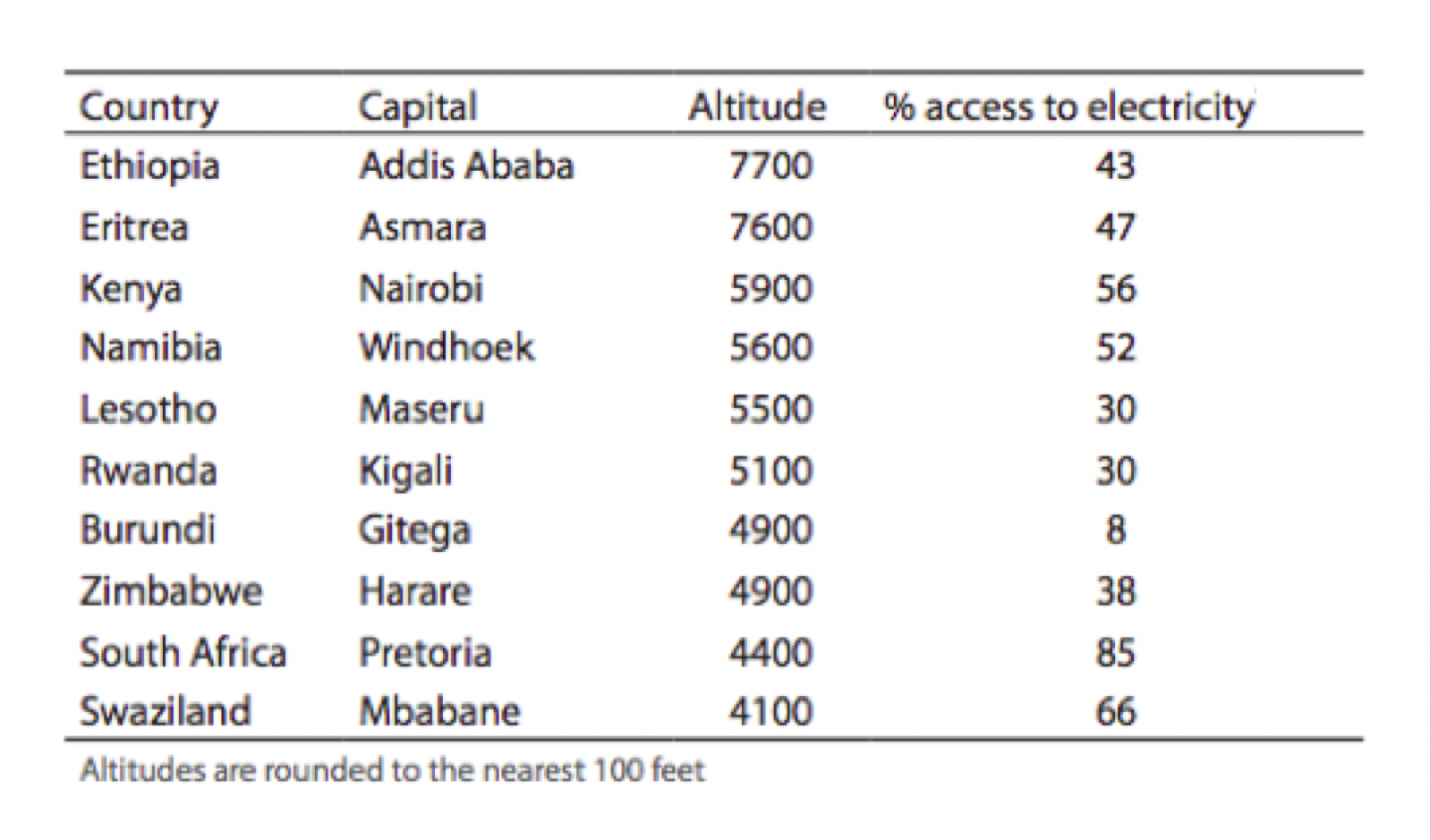The height and width of the screenshot is (840, 1430).
Task: Select the Ethiopia country cell
Action: (x=149, y=167)
